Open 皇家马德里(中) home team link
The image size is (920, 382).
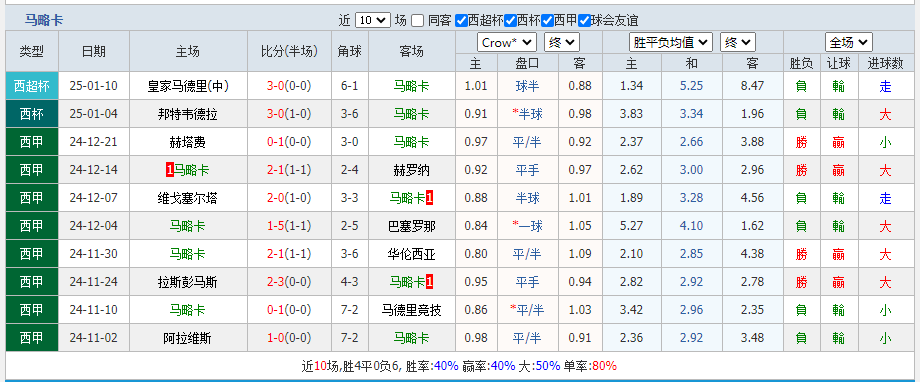pos(188,86)
